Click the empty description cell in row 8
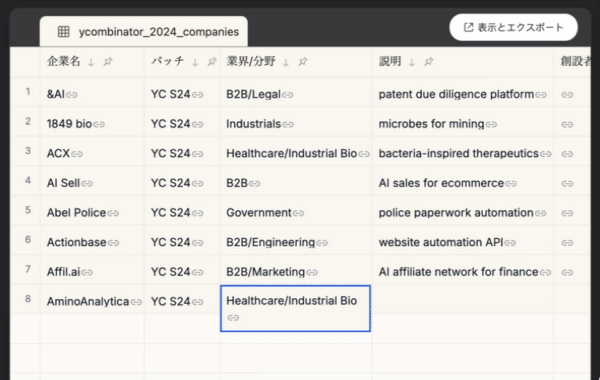Viewport: 600px width, 380px height. [x=463, y=299]
